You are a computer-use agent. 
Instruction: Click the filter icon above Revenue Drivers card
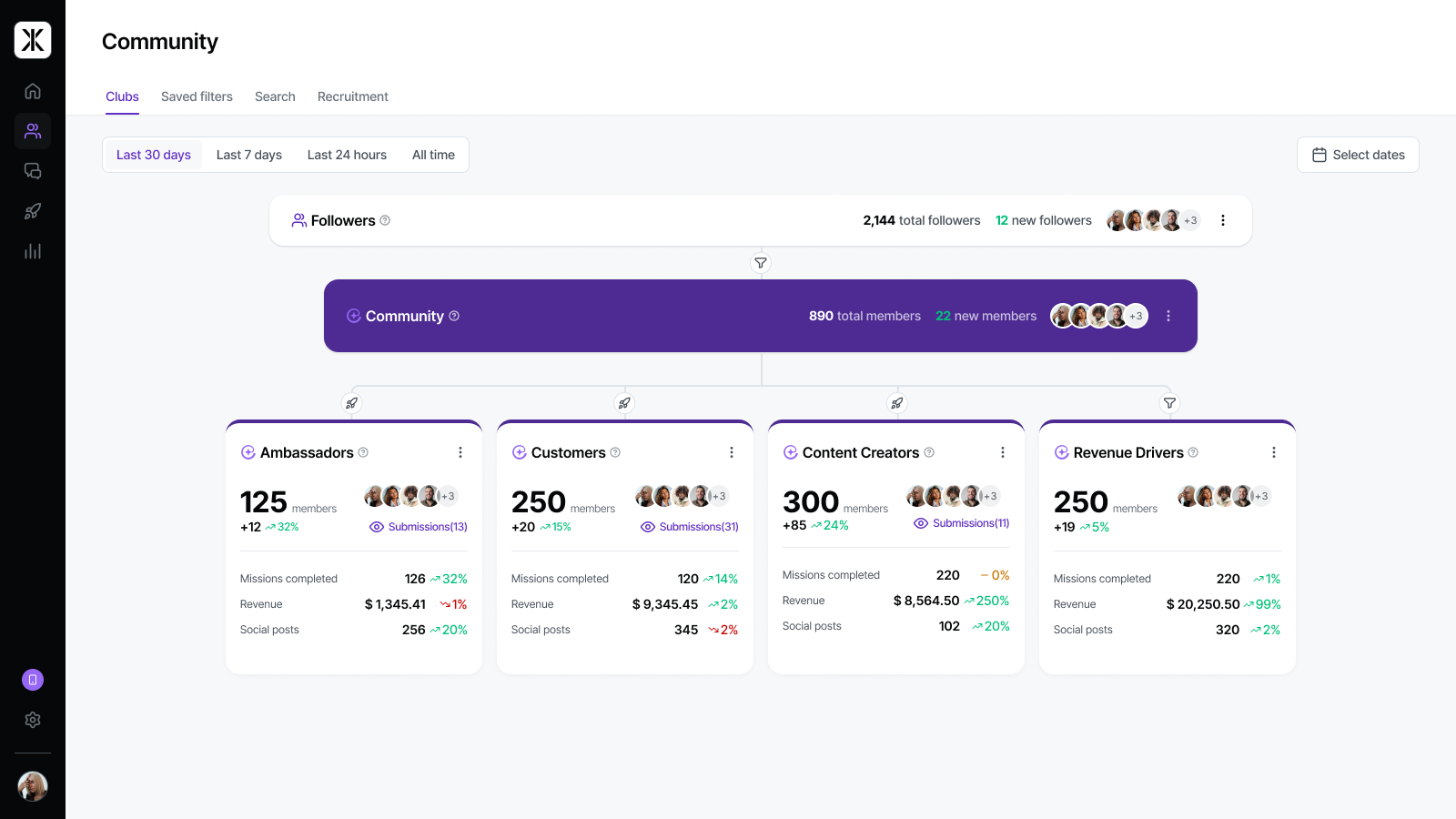pyautogui.click(x=1170, y=403)
